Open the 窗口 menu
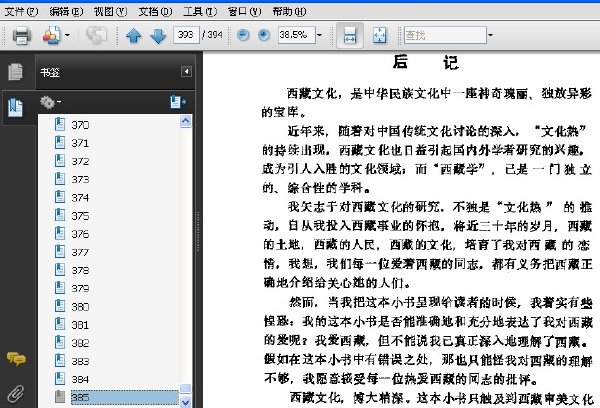 pos(244,12)
